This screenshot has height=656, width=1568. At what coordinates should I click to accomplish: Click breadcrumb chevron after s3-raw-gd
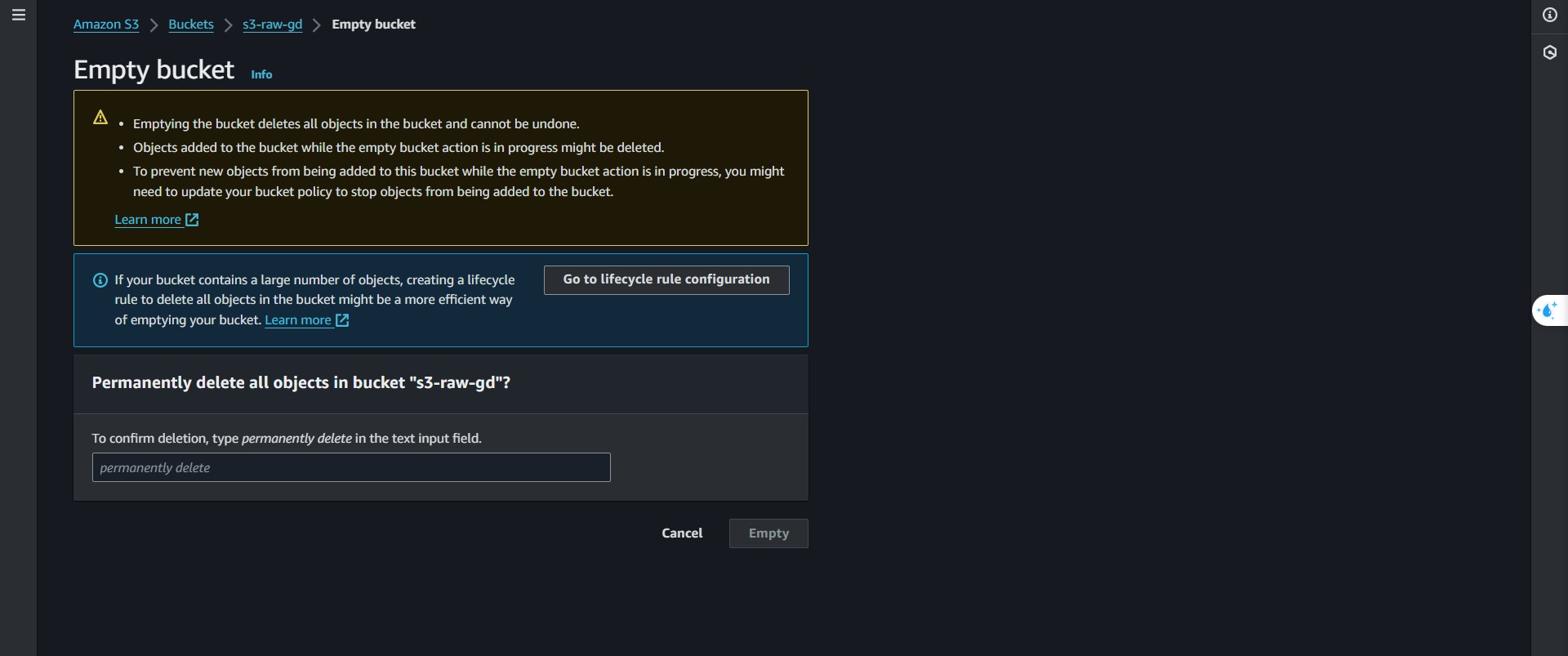point(317,25)
